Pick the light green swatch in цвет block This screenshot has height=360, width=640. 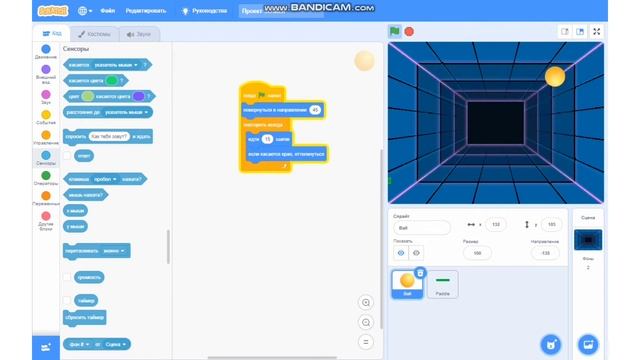[x=87, y=96]
